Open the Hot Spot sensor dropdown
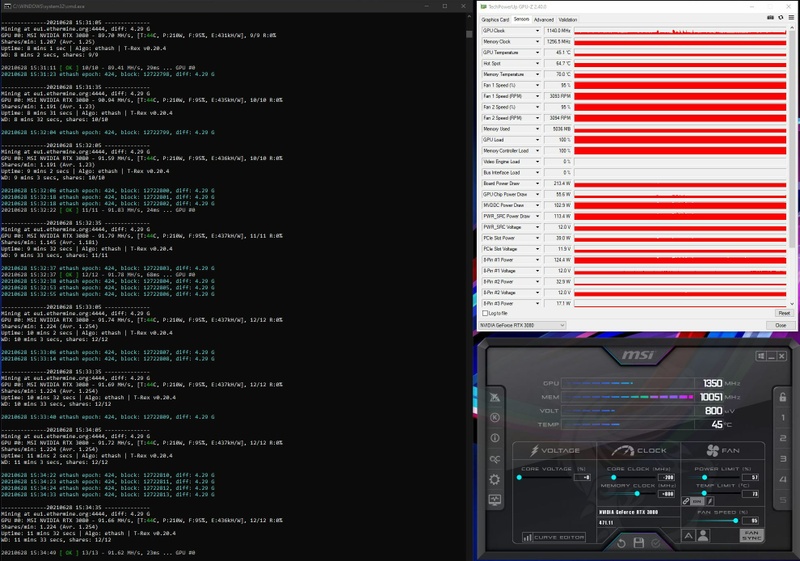 (x=537, y=63)
